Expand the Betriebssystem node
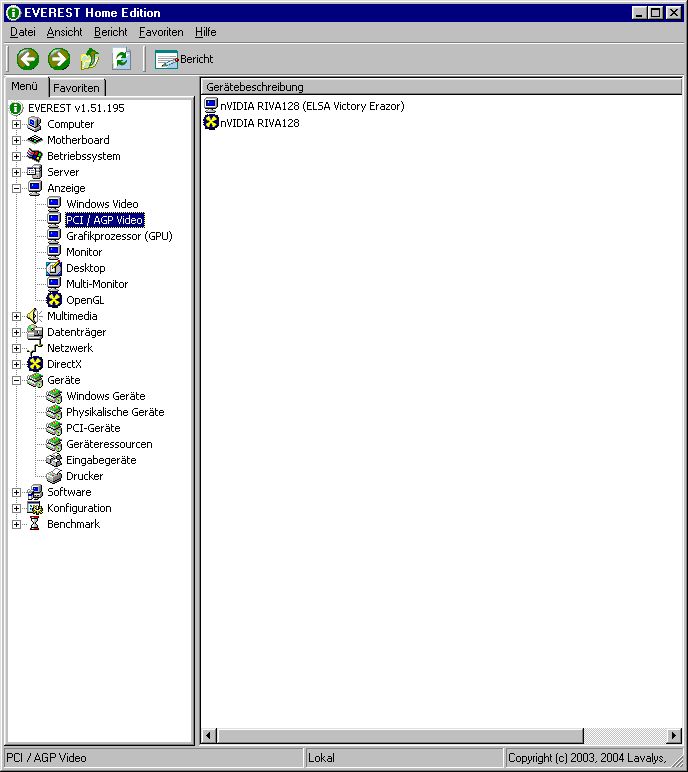Screen dimensions: 688x772 (16, 156)
